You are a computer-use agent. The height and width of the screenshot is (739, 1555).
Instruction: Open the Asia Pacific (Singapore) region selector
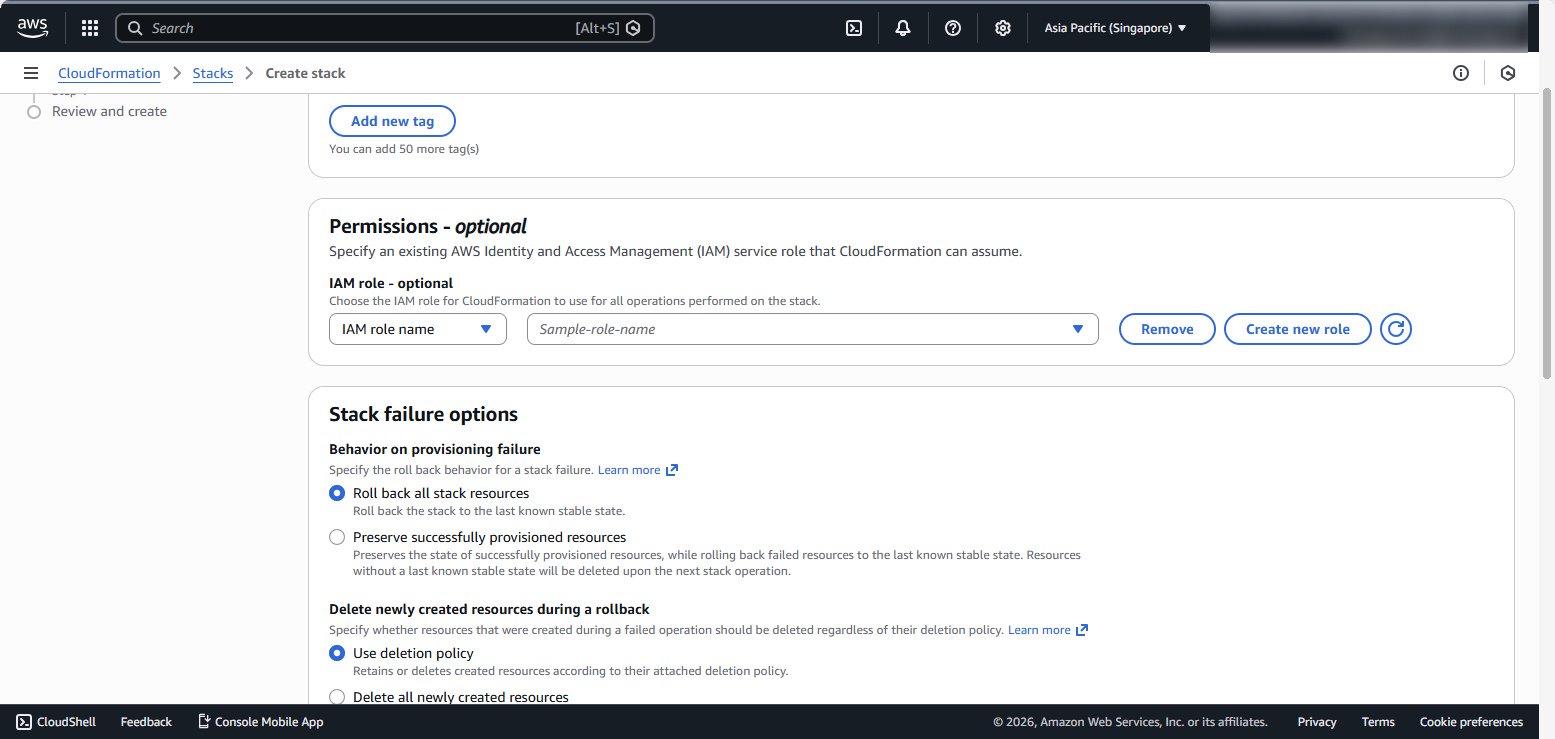tap(1114, 27)
